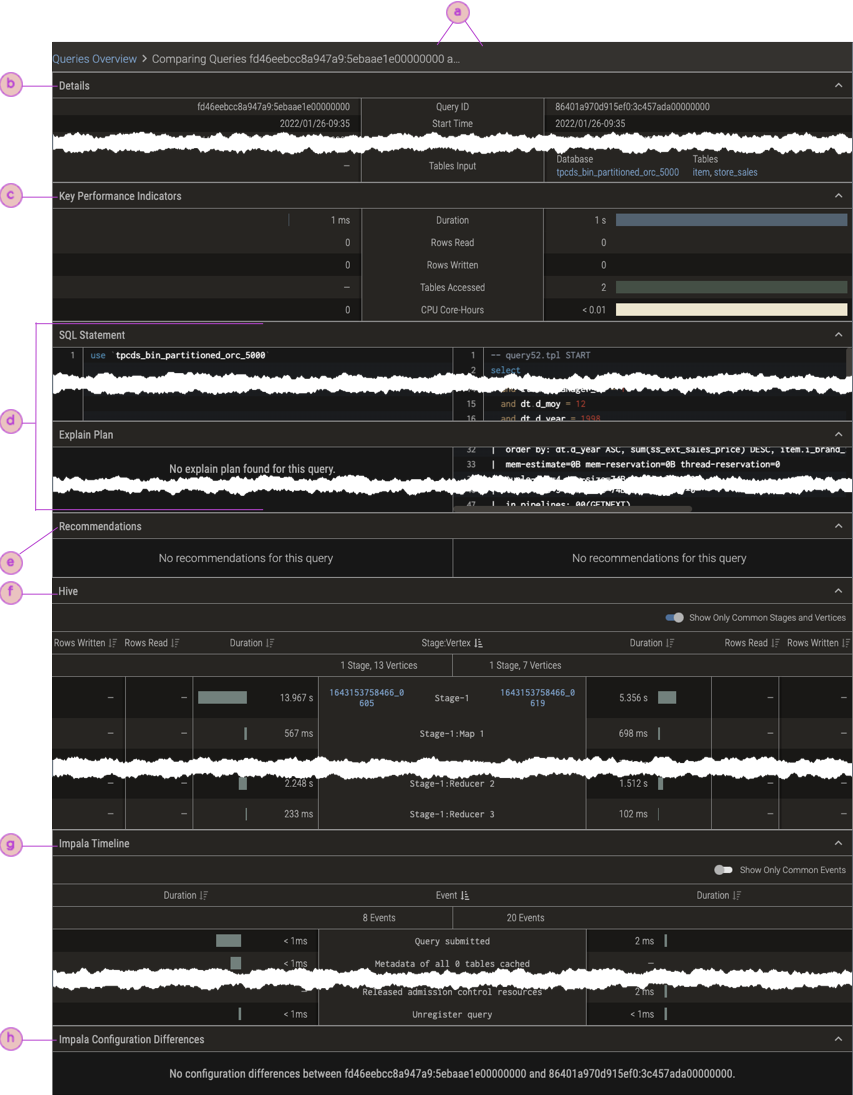Open the Queries Overview breadcrumb link
The image size is (853, 1095).
(94, 58)
